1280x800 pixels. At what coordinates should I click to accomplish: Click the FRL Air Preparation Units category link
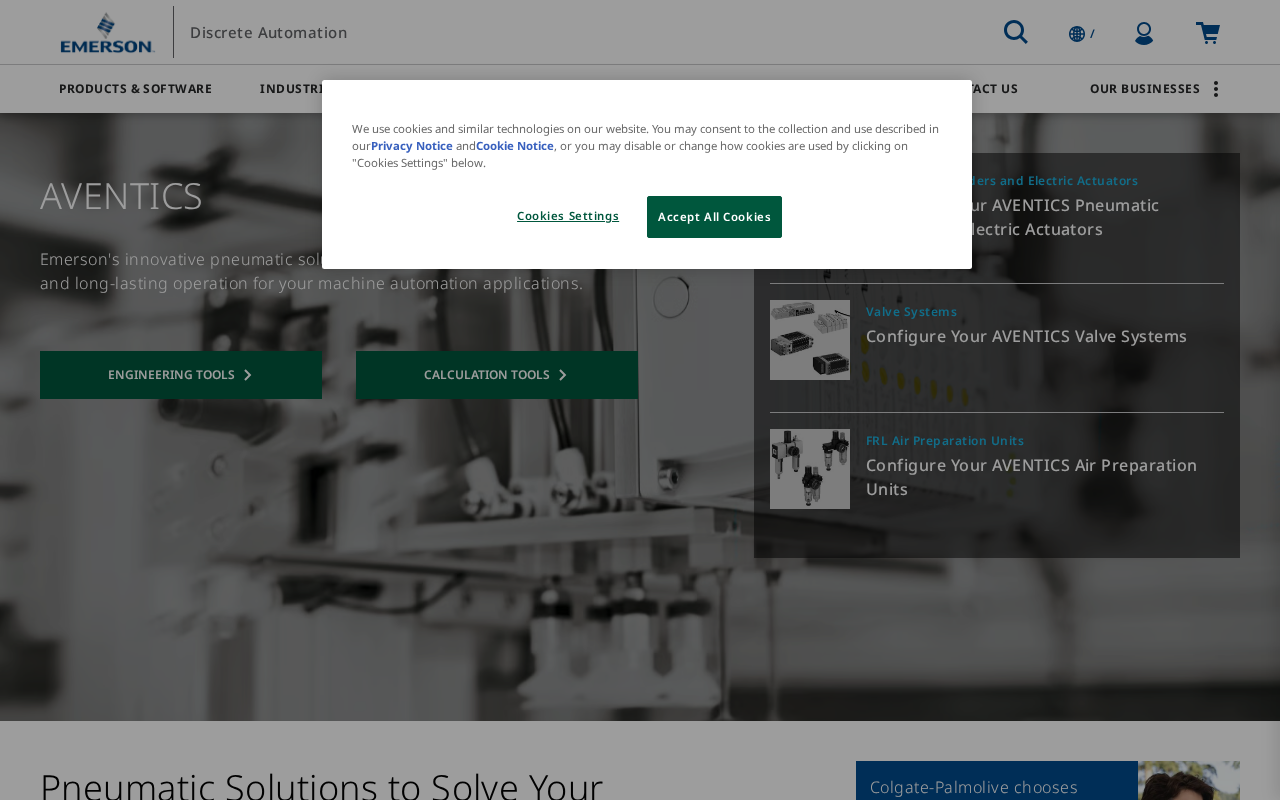pos(945,441)
